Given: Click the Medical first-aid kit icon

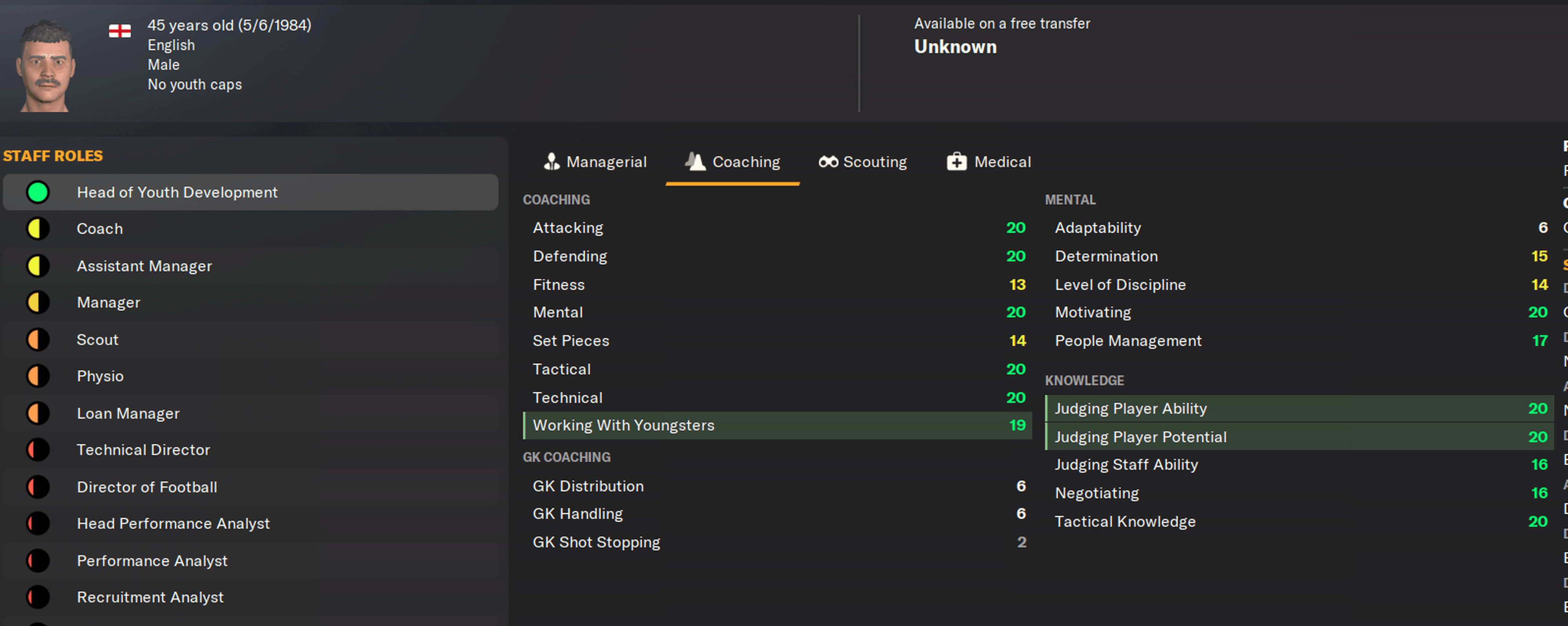Looking at the screenshot, I should click(956, 162).
